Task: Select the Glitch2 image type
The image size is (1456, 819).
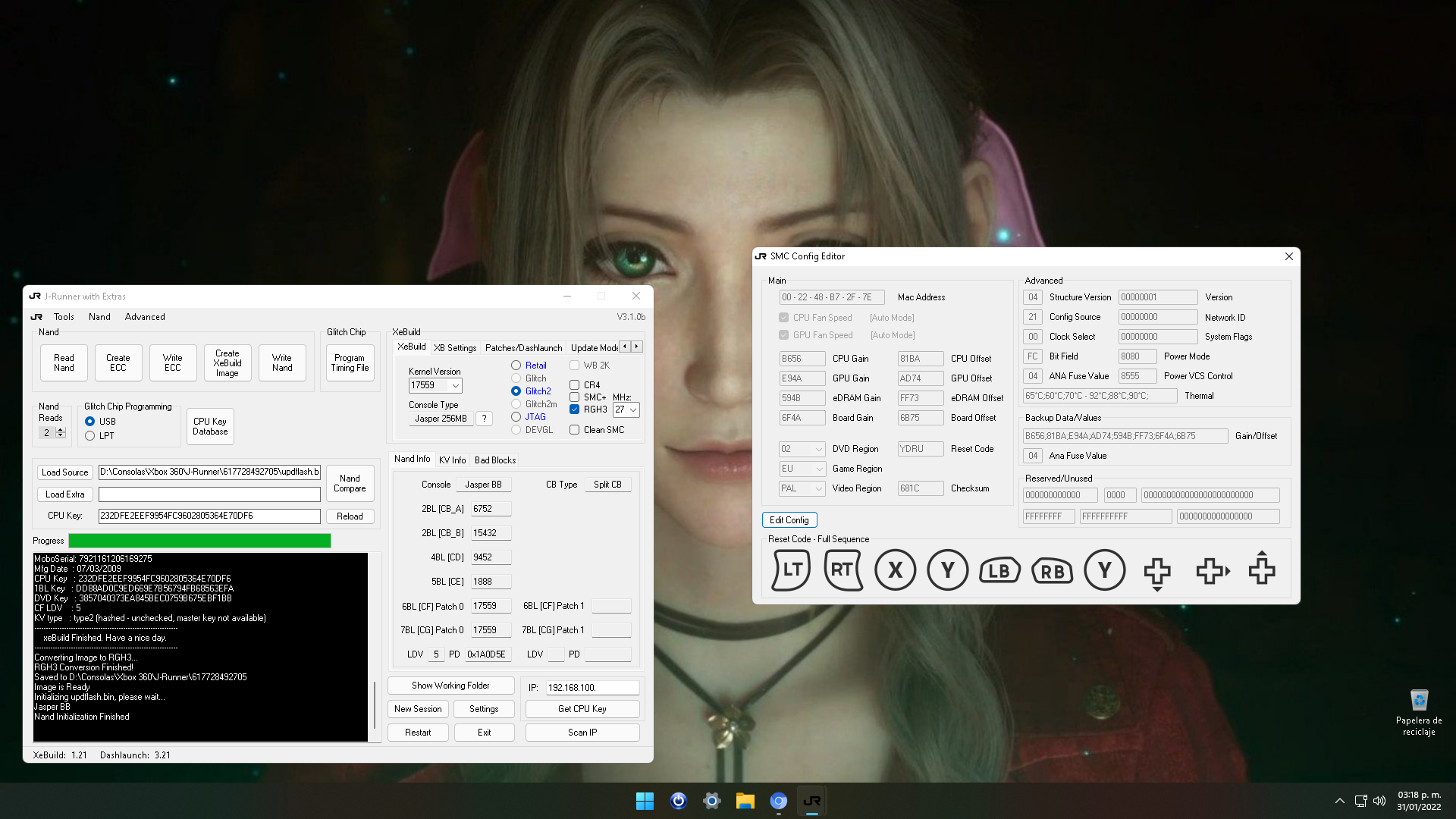Action: tap(516, 391)
